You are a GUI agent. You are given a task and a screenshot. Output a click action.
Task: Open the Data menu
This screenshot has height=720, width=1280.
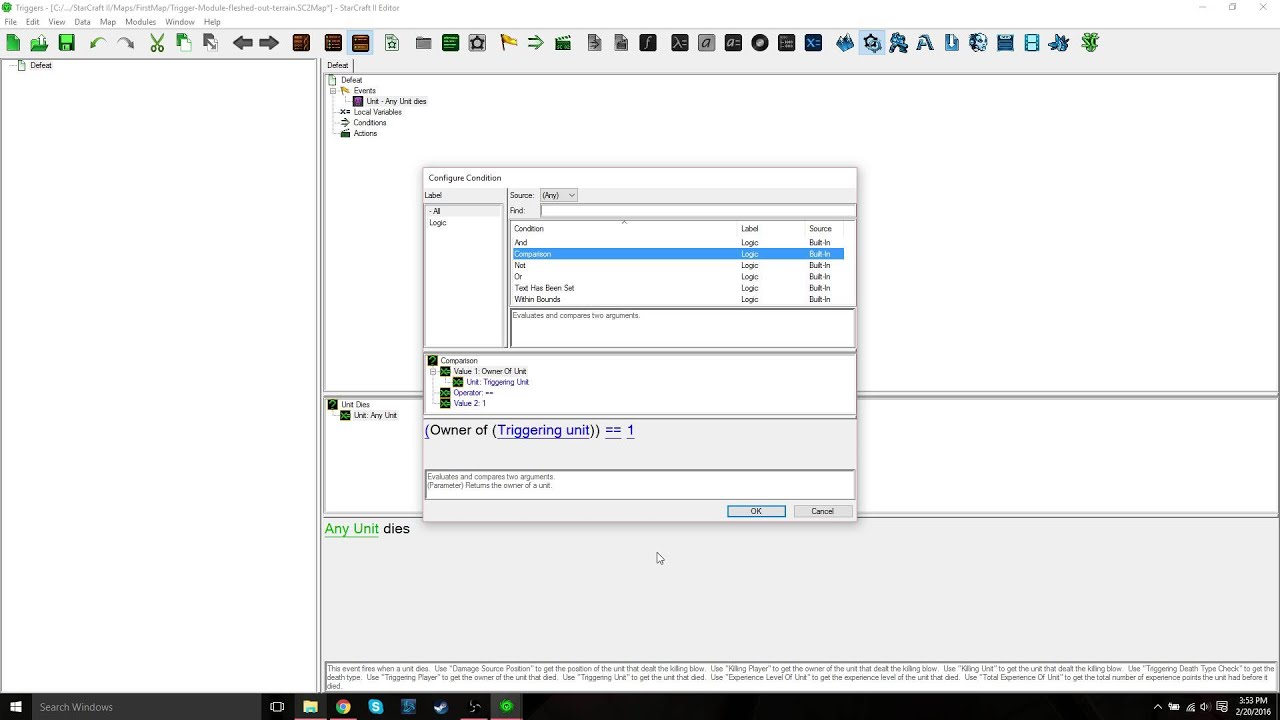[x=82, y=22]
